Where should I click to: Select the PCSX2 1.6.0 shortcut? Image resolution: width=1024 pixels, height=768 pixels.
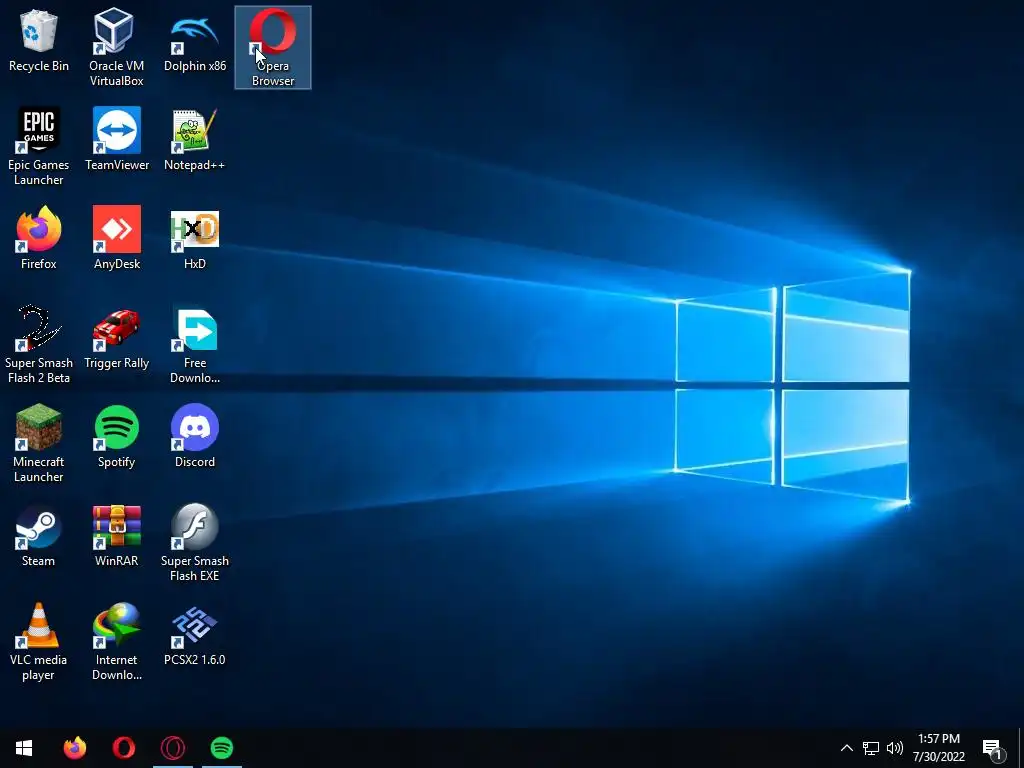195,635
